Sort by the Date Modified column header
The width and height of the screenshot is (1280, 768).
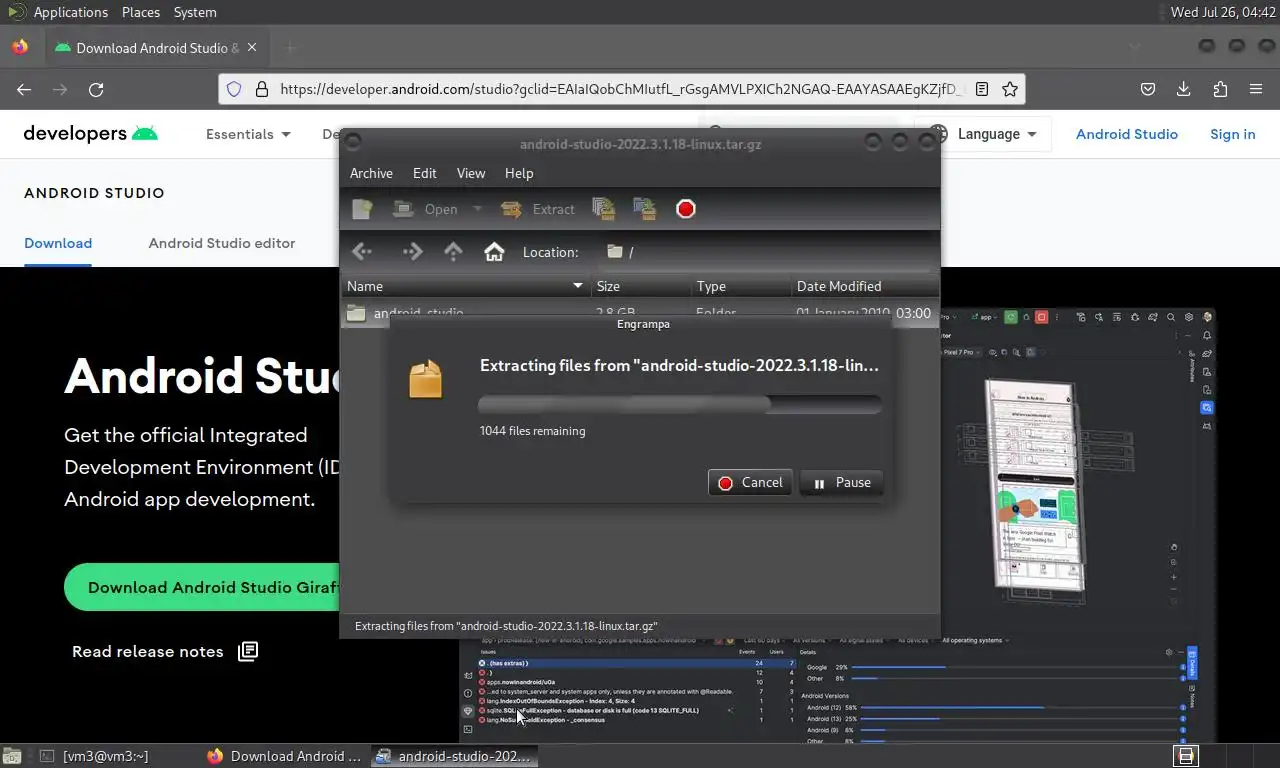(865, 286)
